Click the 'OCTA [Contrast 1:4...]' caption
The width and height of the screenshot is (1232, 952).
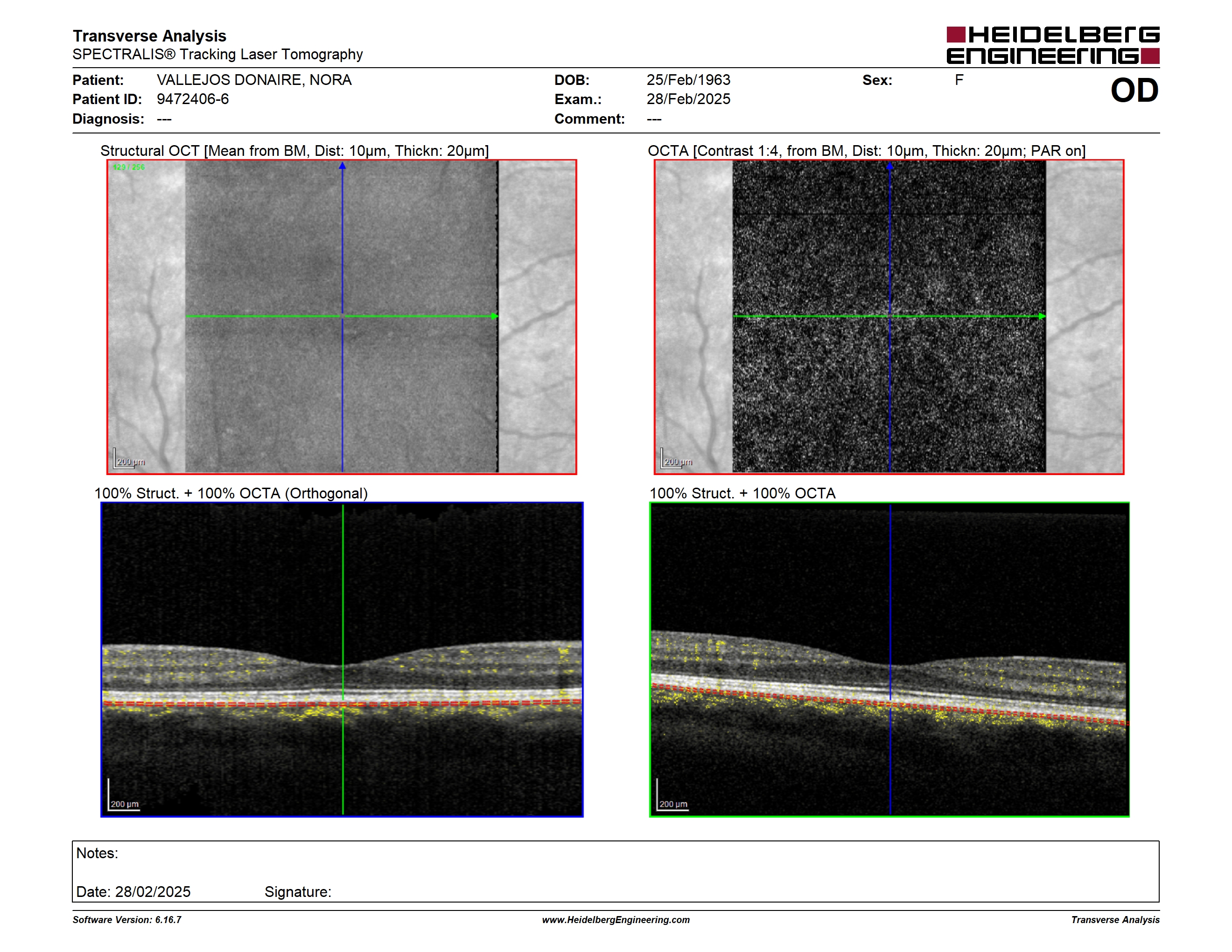pos(867,151)
